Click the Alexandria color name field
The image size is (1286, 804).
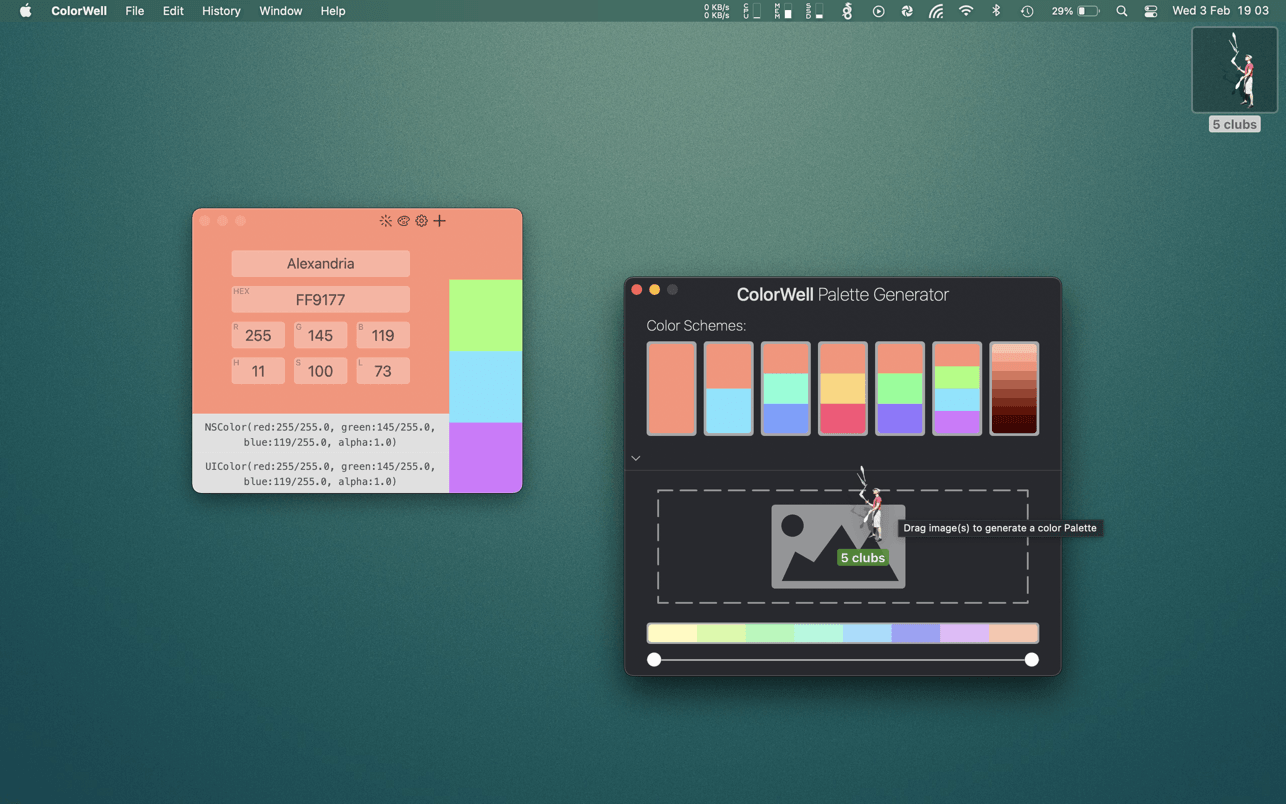click(320, 264)
